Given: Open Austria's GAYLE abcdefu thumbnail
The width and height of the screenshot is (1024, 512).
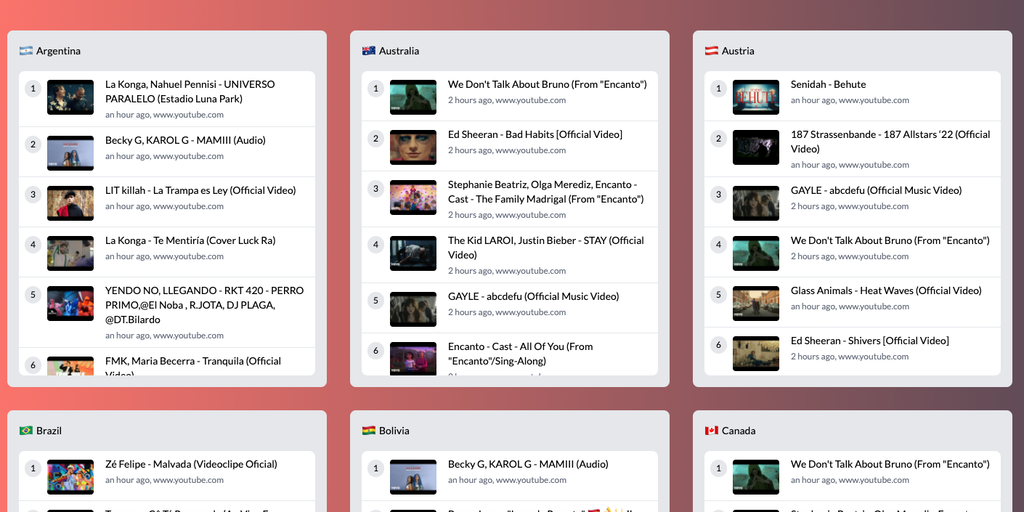Looking at the screenshot, I should point(756,204).
